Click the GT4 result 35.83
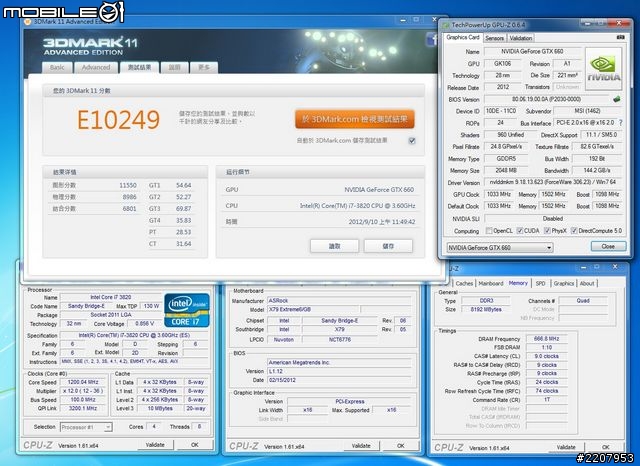640x466 pixels. (x=184, y=220)
